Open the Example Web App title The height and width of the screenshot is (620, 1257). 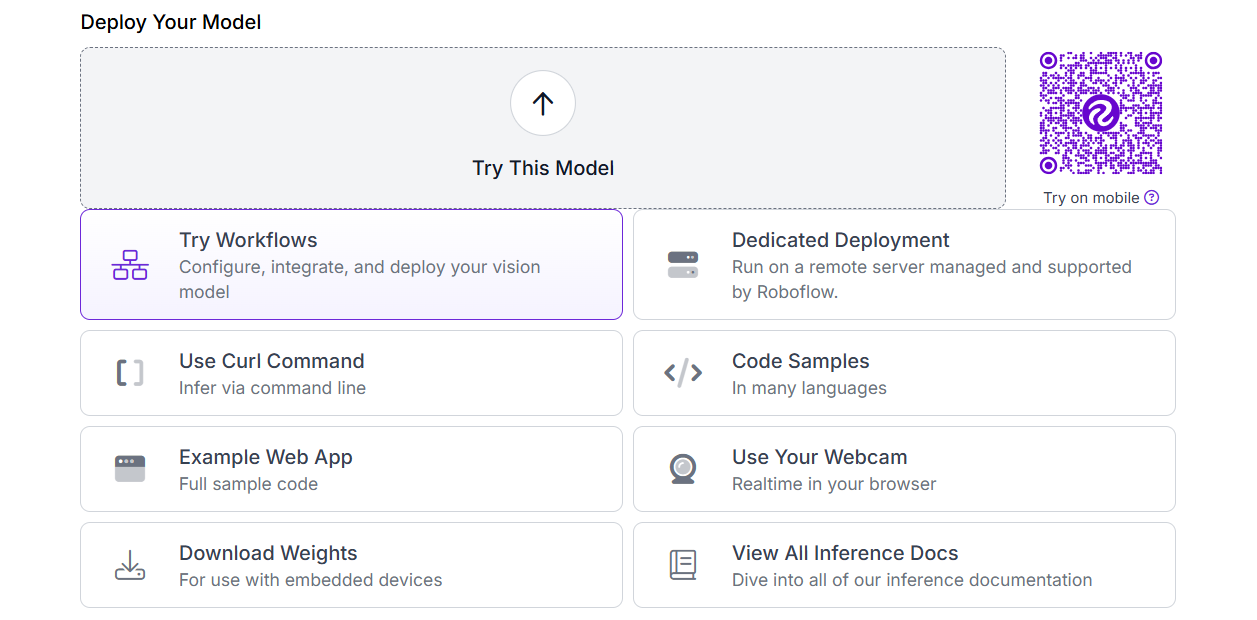(265, 457)
